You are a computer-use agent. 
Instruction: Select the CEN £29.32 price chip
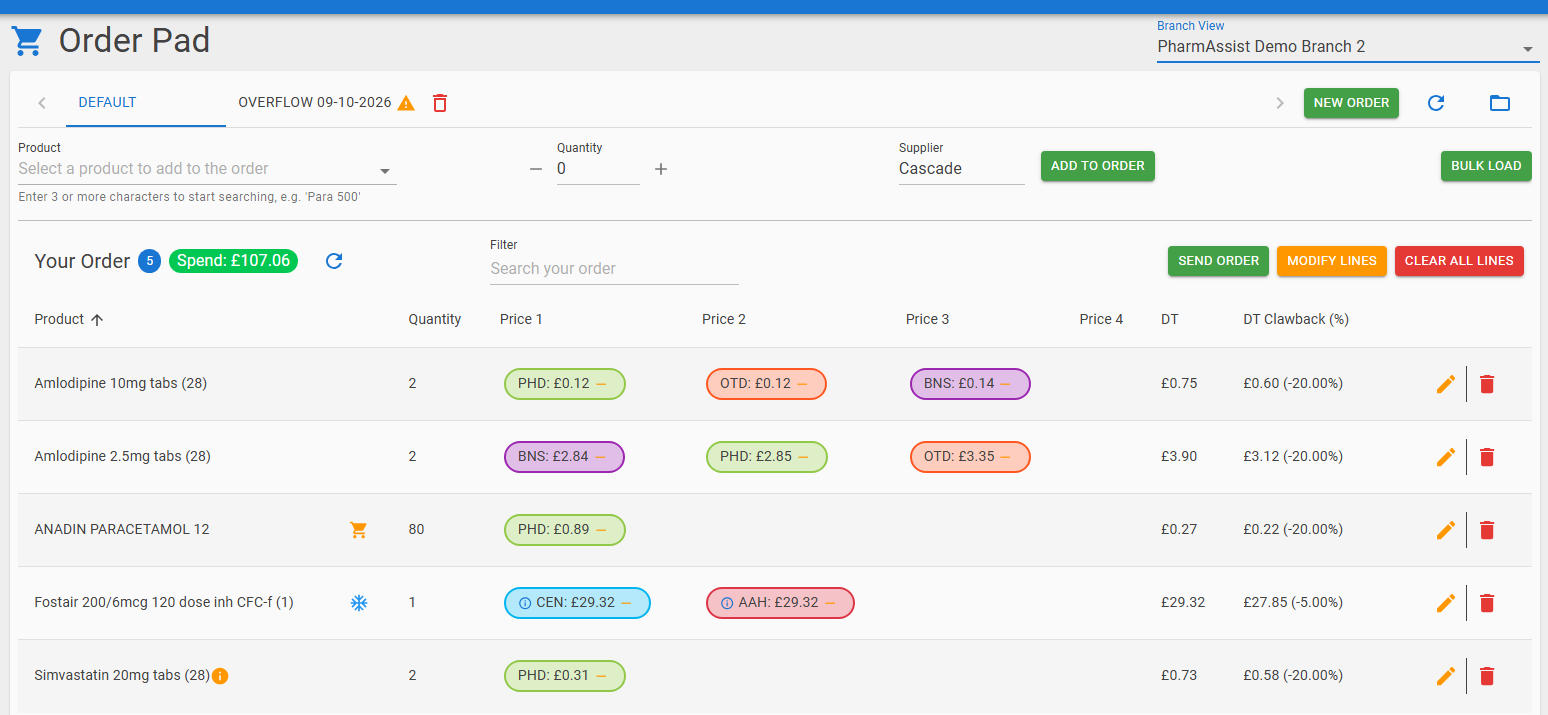(578, 603)
